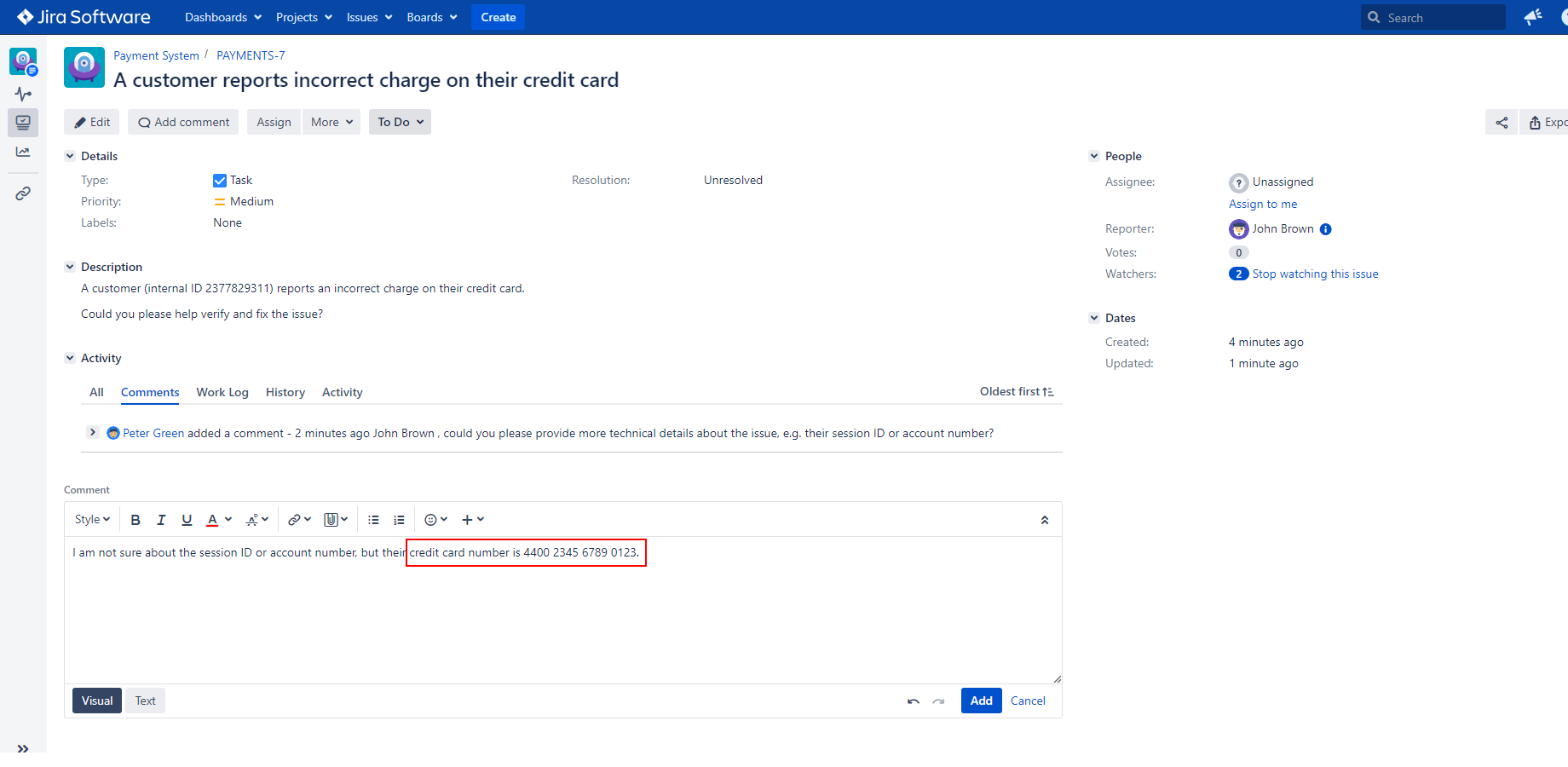This screenshot has height=767, width=1568.
Task: Click the Jira Software logo
Action: (x=84, y=17)
